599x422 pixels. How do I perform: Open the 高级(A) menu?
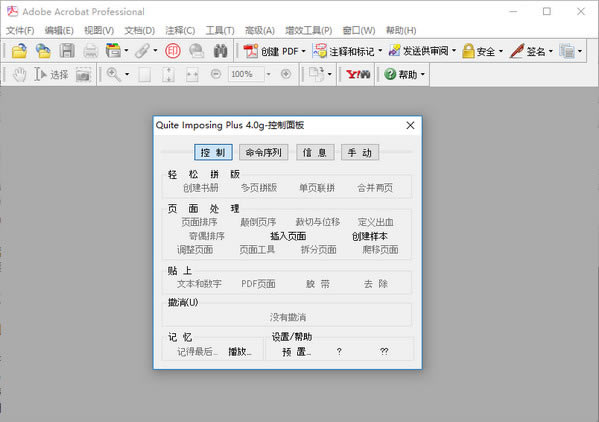point(260,30)
